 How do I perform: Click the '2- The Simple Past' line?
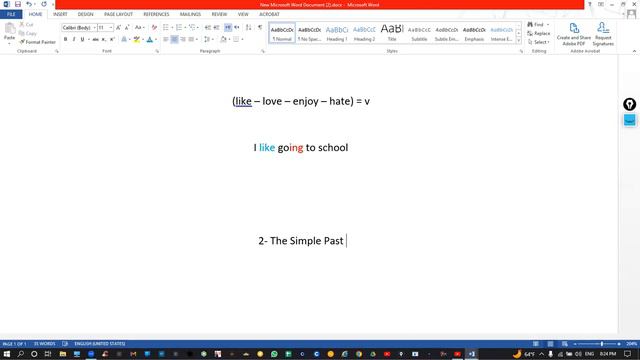(301, 241)
